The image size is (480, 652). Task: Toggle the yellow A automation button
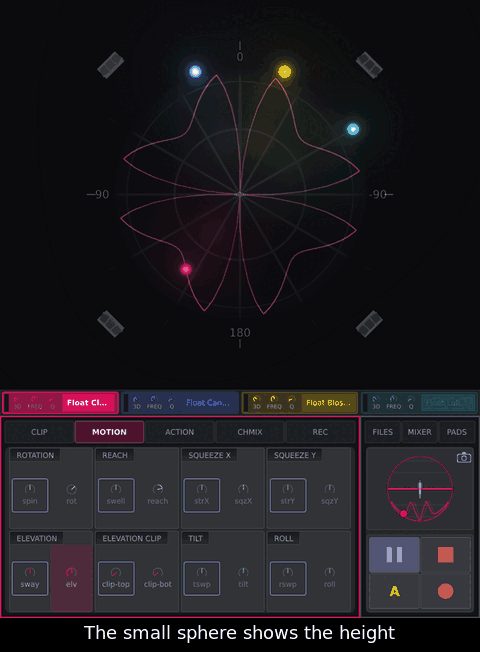point(394,591)
